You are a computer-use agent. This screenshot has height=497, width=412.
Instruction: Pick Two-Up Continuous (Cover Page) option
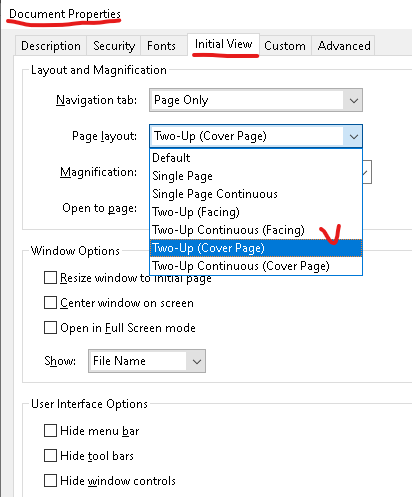tap(256, 266)
